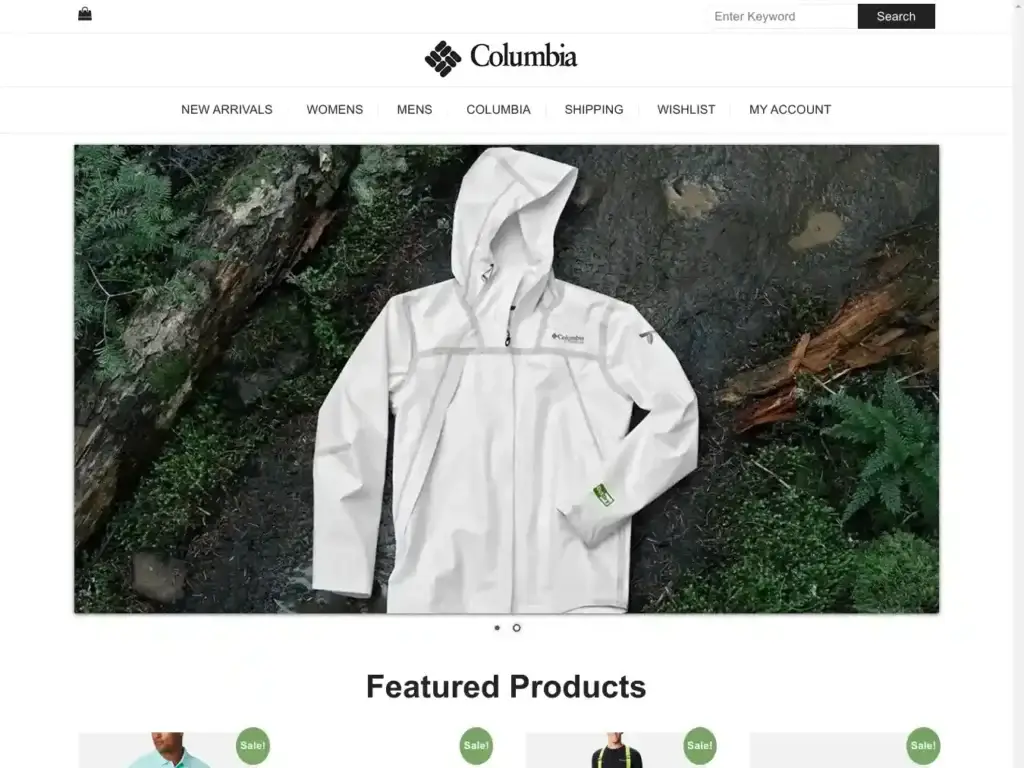
Task: Open the Mens category menu
Action: (x=415, y=110)
